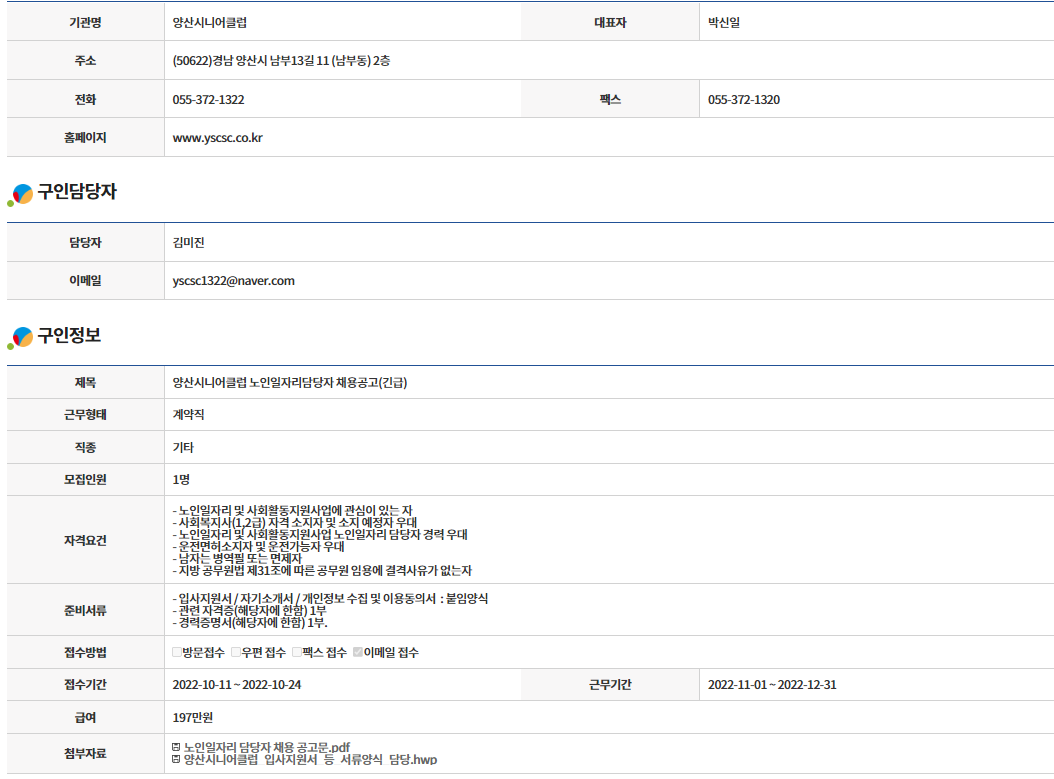This screenshot has height=779, width=1054.
Task: Click the document line 입사지원서 / 자기소개서 붙임양식
Action: (330, 598)
